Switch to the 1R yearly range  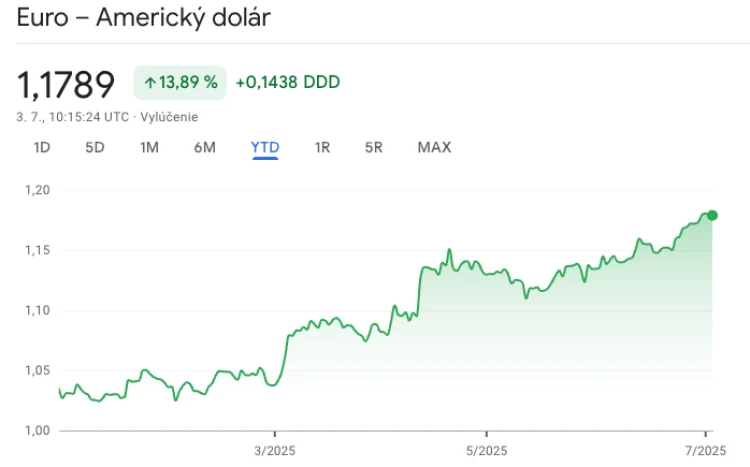point(322,147)
